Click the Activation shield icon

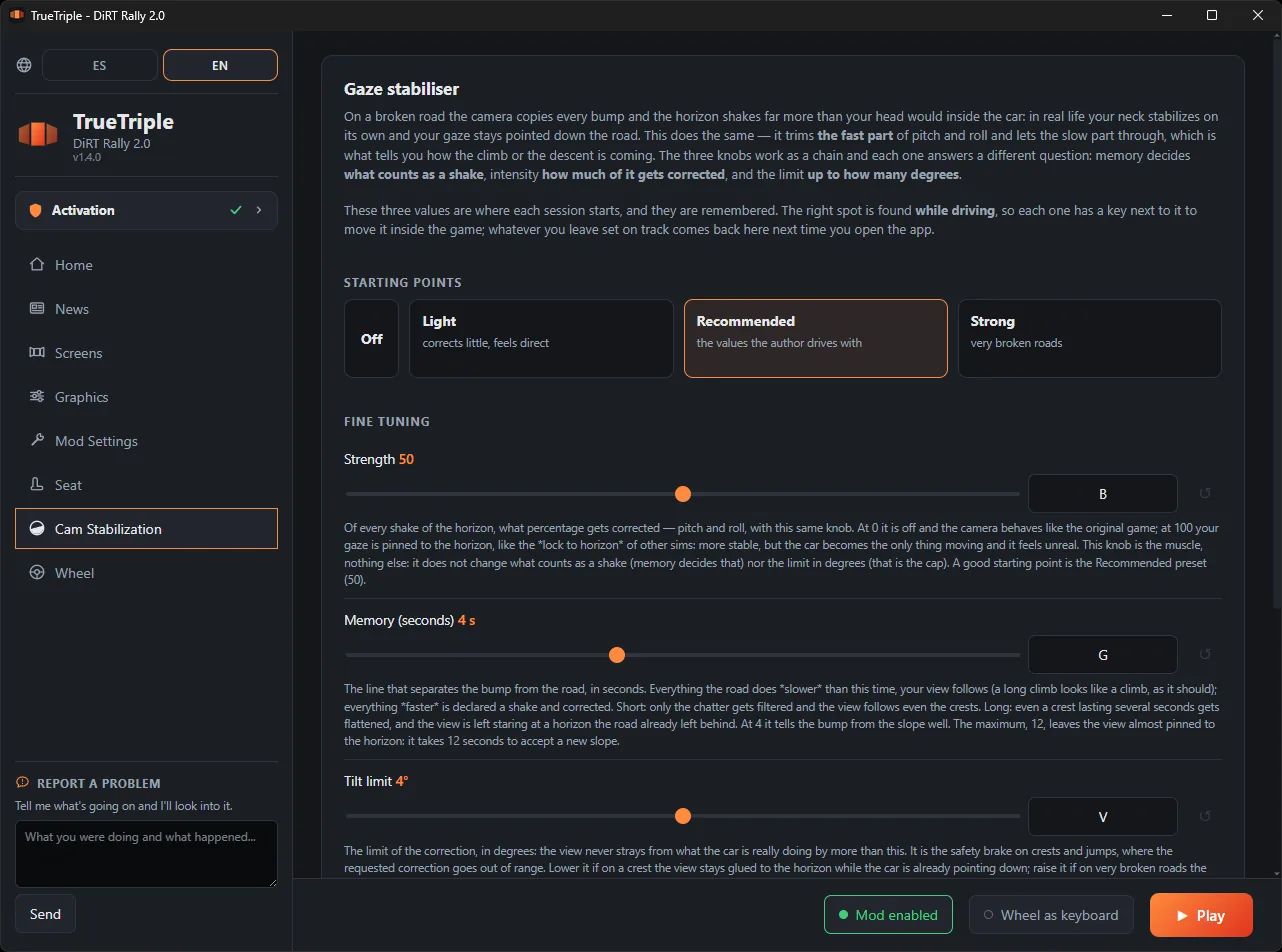36,211
